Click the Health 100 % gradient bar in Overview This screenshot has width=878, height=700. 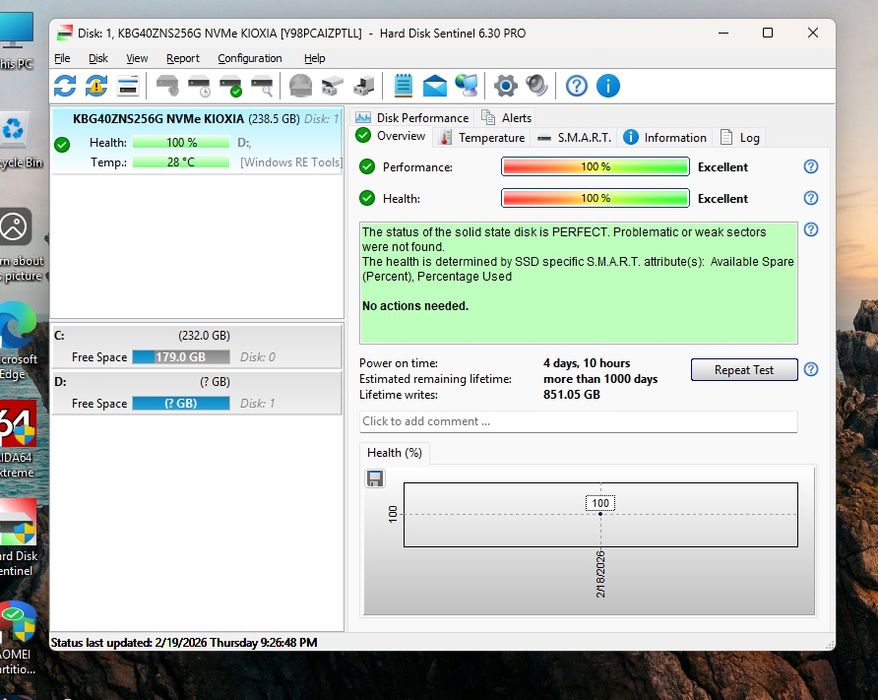click(595, 198)
